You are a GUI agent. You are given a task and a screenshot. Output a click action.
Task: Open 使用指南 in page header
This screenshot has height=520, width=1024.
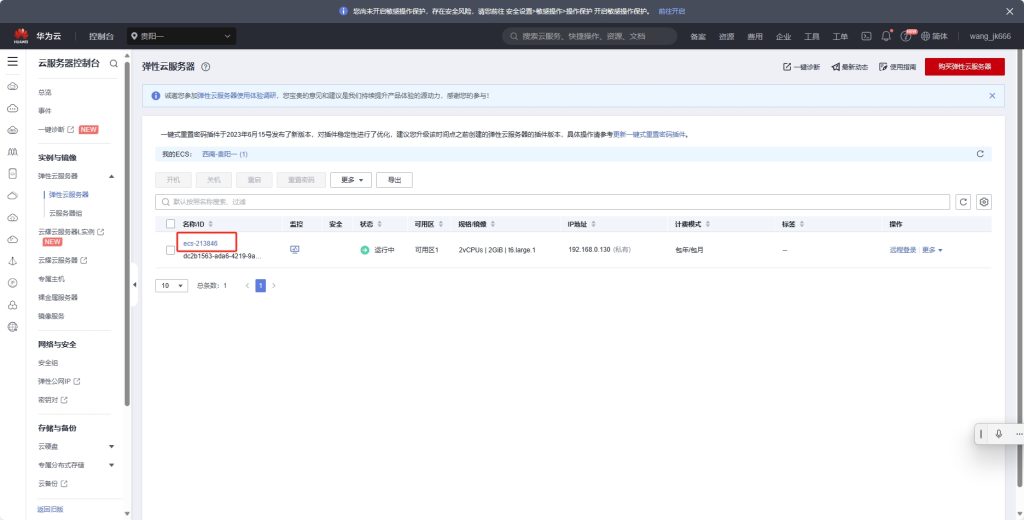point(897,67)
